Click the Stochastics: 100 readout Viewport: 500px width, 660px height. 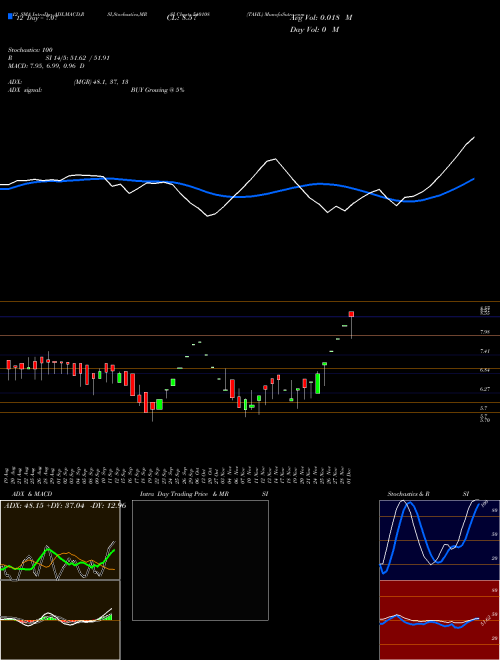29,50
